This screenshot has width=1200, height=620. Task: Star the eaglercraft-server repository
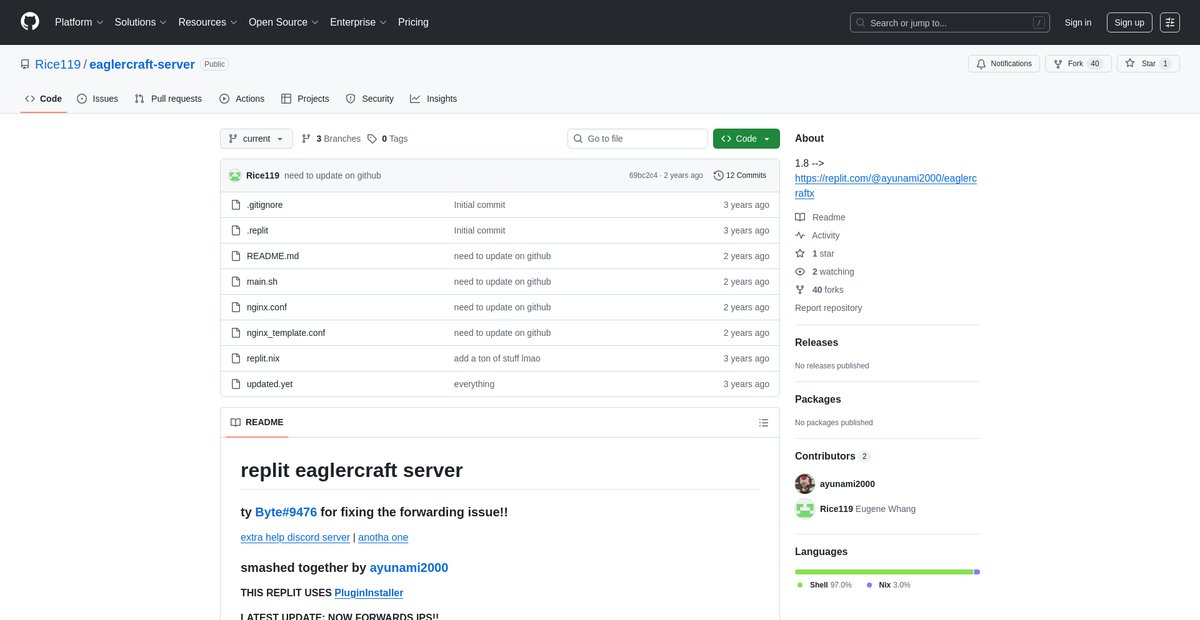(x=1148, y=64)
